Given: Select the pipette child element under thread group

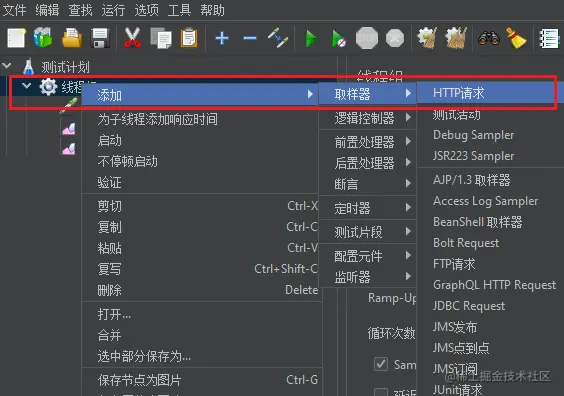Looking at the screenshot, I should pos(69,105).
